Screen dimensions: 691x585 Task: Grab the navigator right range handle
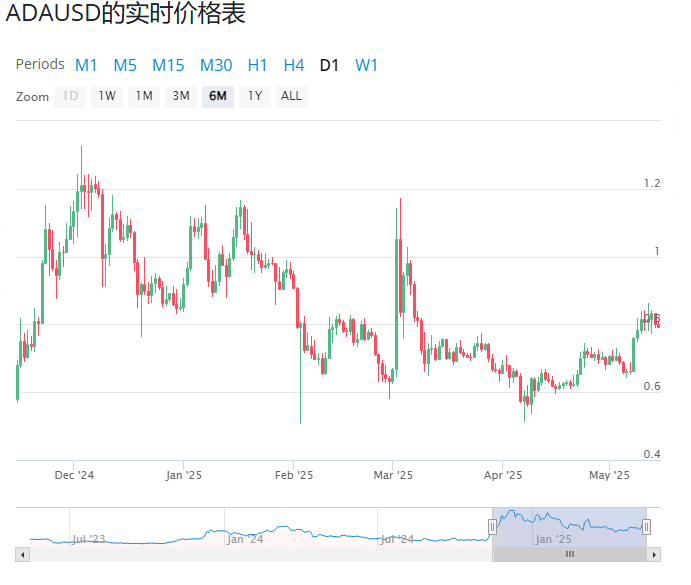(647, 526)
